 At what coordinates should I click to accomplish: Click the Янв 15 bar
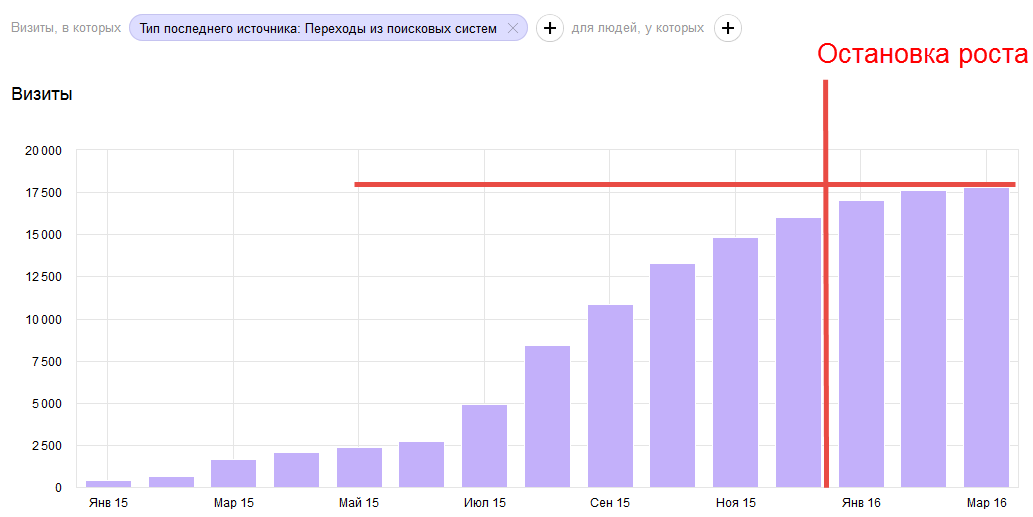tap(108, 483)
